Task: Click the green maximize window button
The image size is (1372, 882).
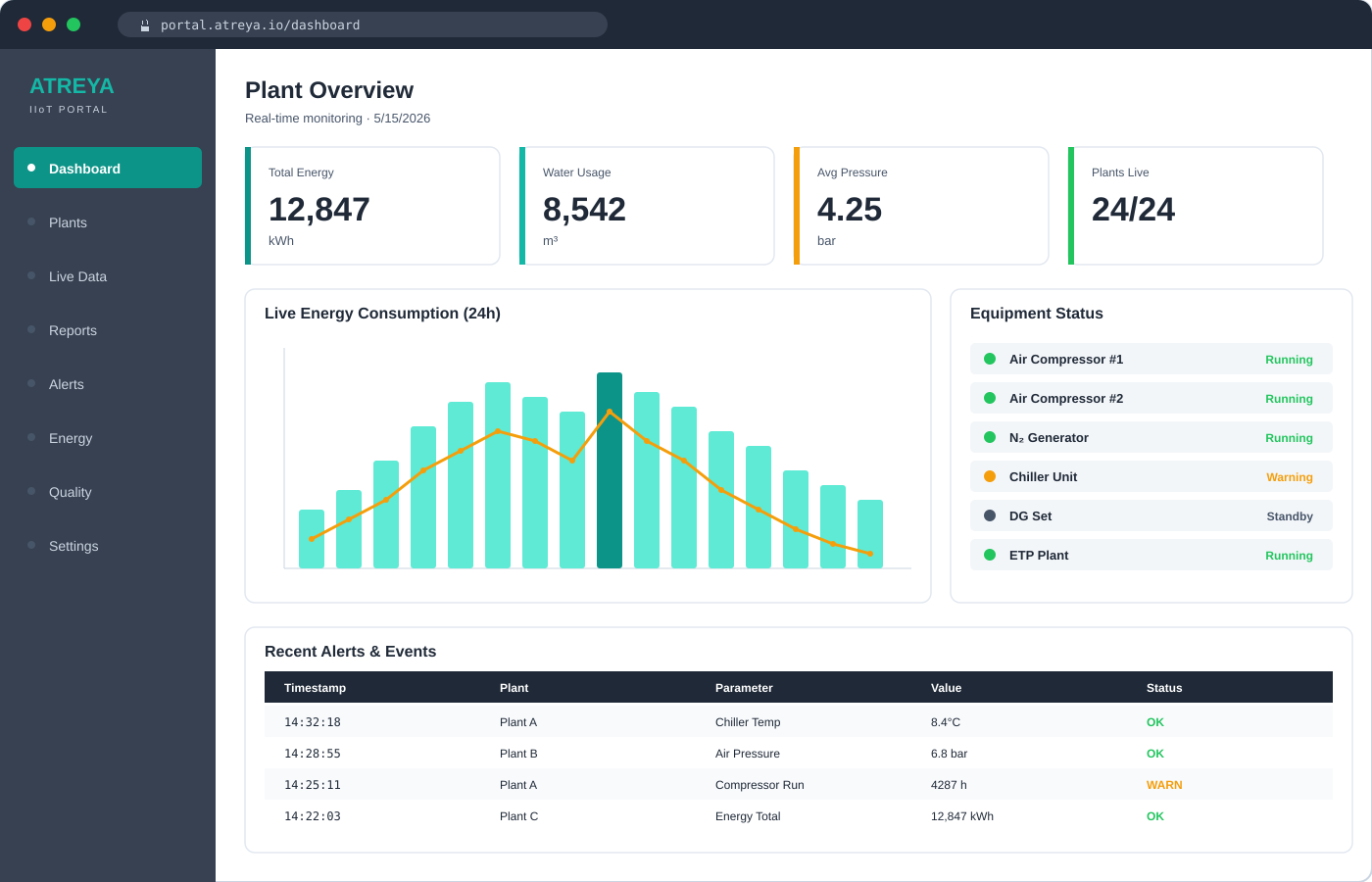Action: pyautogui.click(x=73, y=24)
